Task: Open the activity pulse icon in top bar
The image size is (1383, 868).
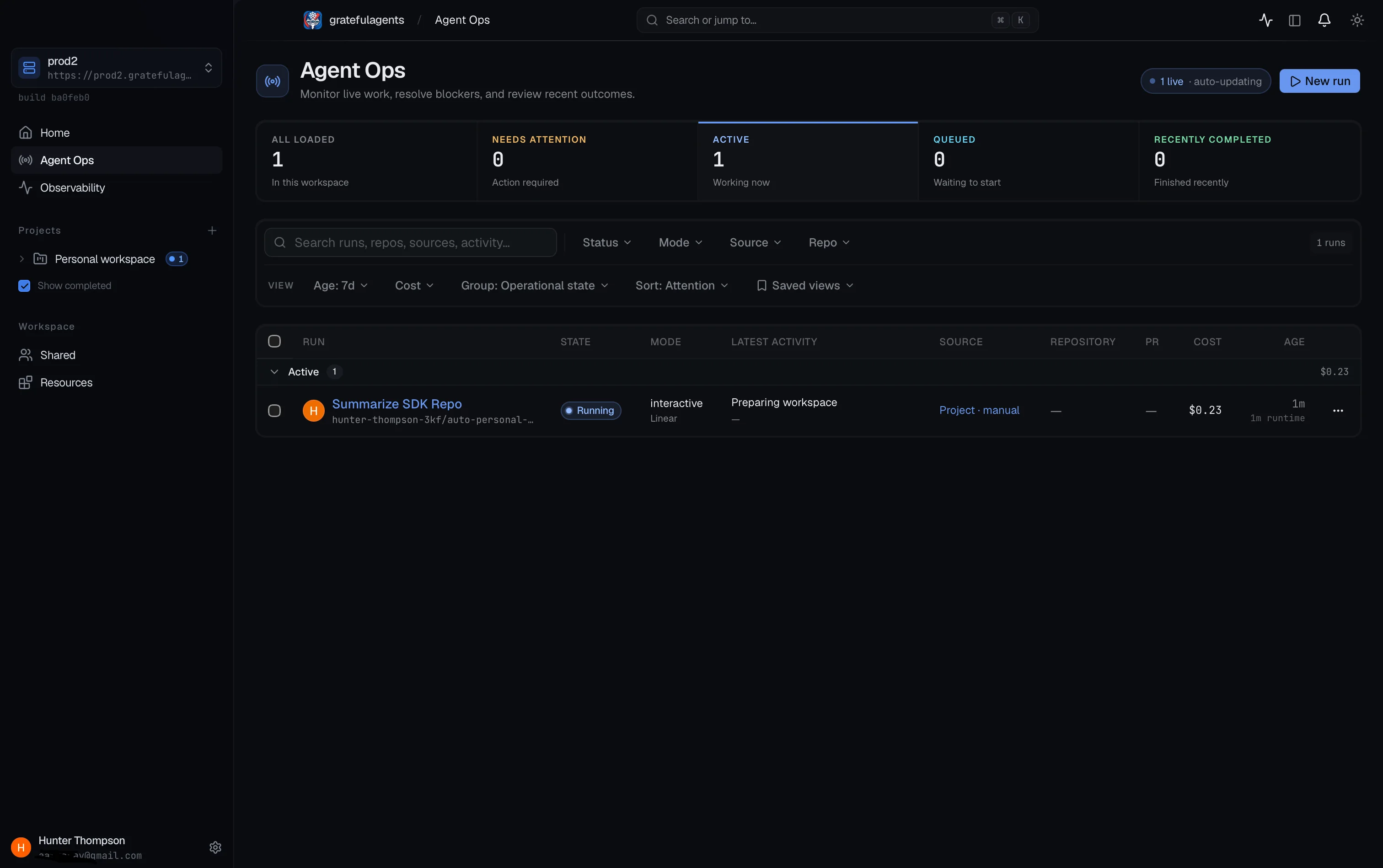Action: tap(1265, 20)
